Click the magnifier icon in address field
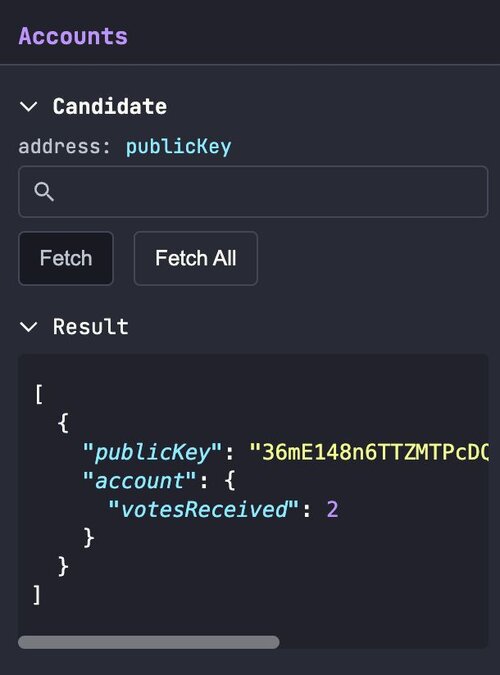Image resolution: width=500 pixels, height=675 pixels. (x=44, y=192)
